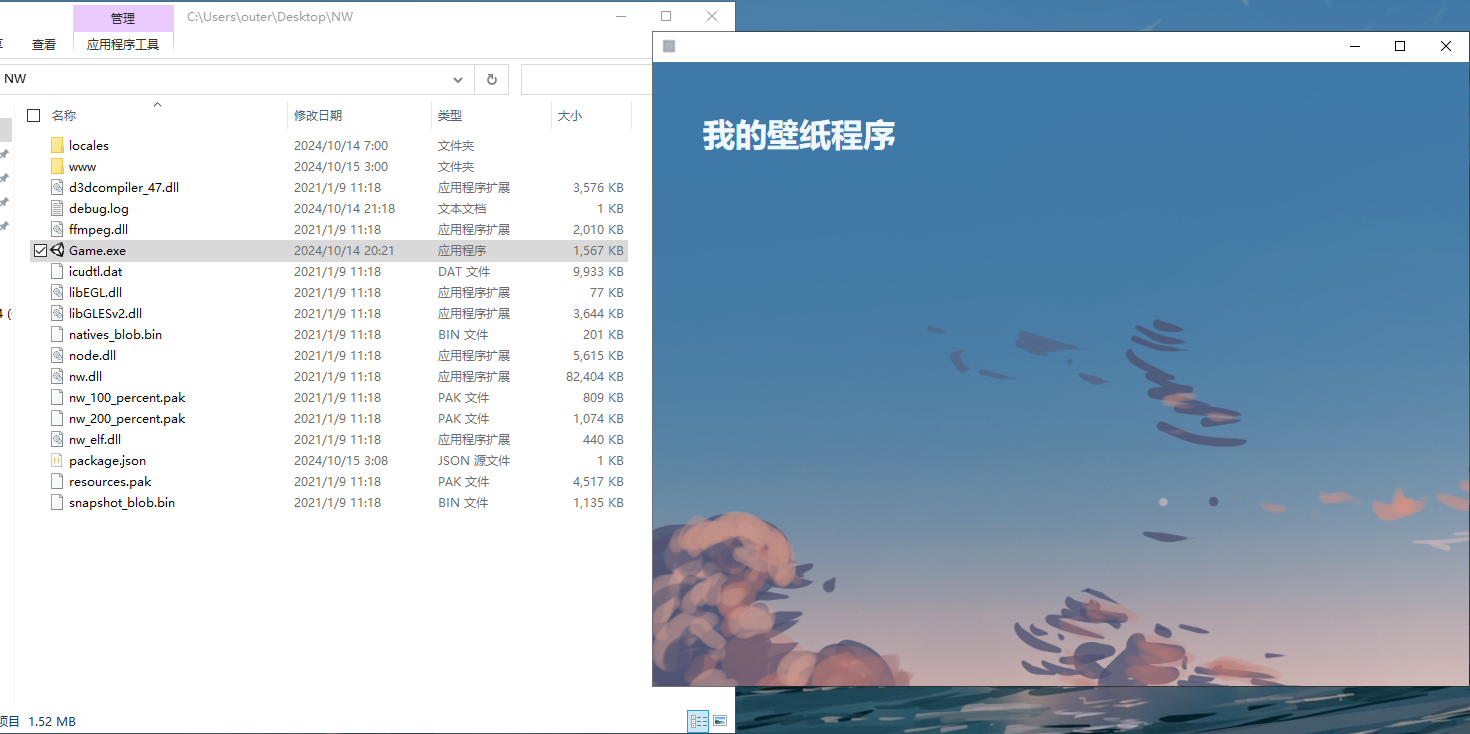This screenshot has width=1470, height=734.
Task: Click the wallpaper app window icon
Action: (669, 46)
